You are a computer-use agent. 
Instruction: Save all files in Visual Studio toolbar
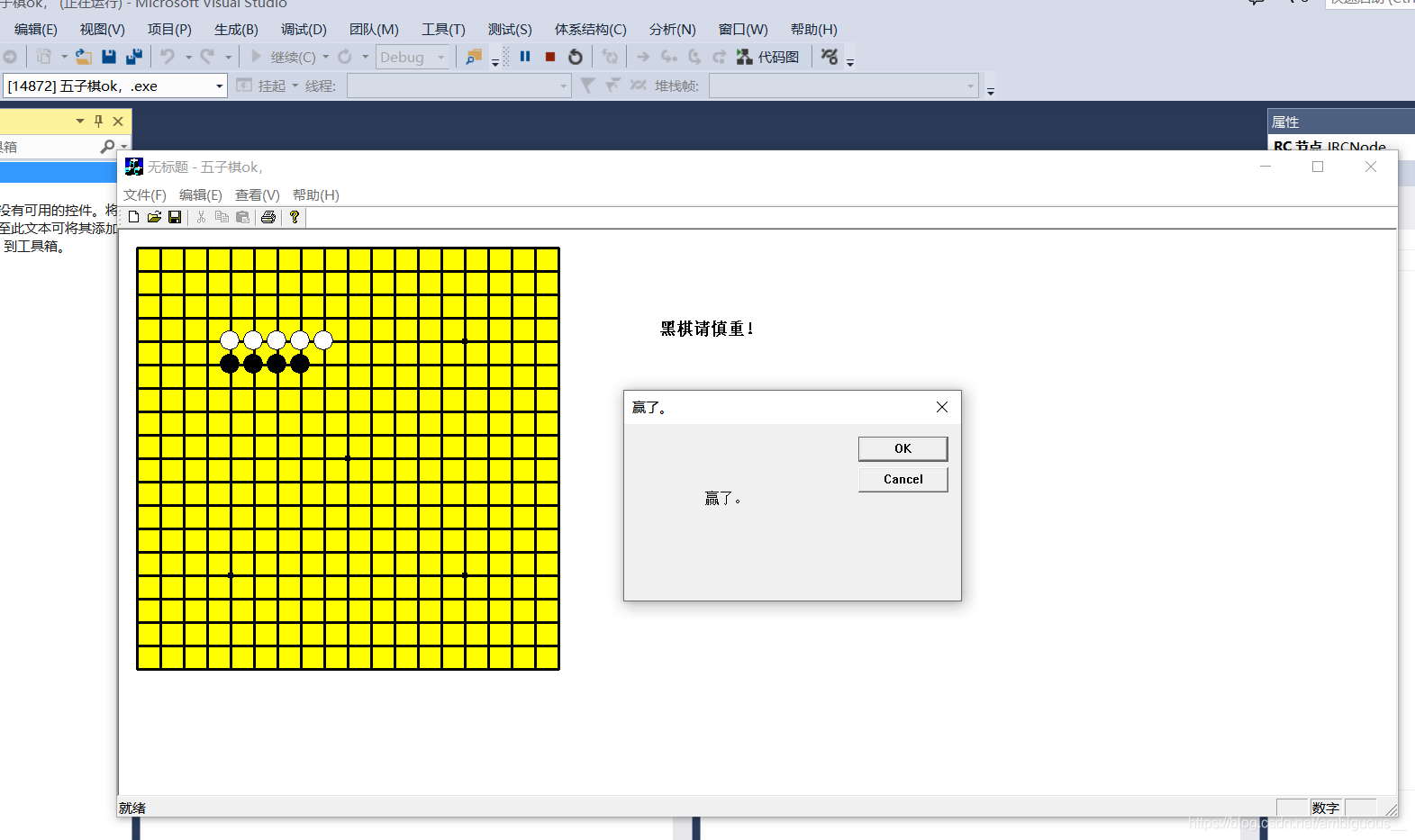pyautogui.click(x=134, y=57)
